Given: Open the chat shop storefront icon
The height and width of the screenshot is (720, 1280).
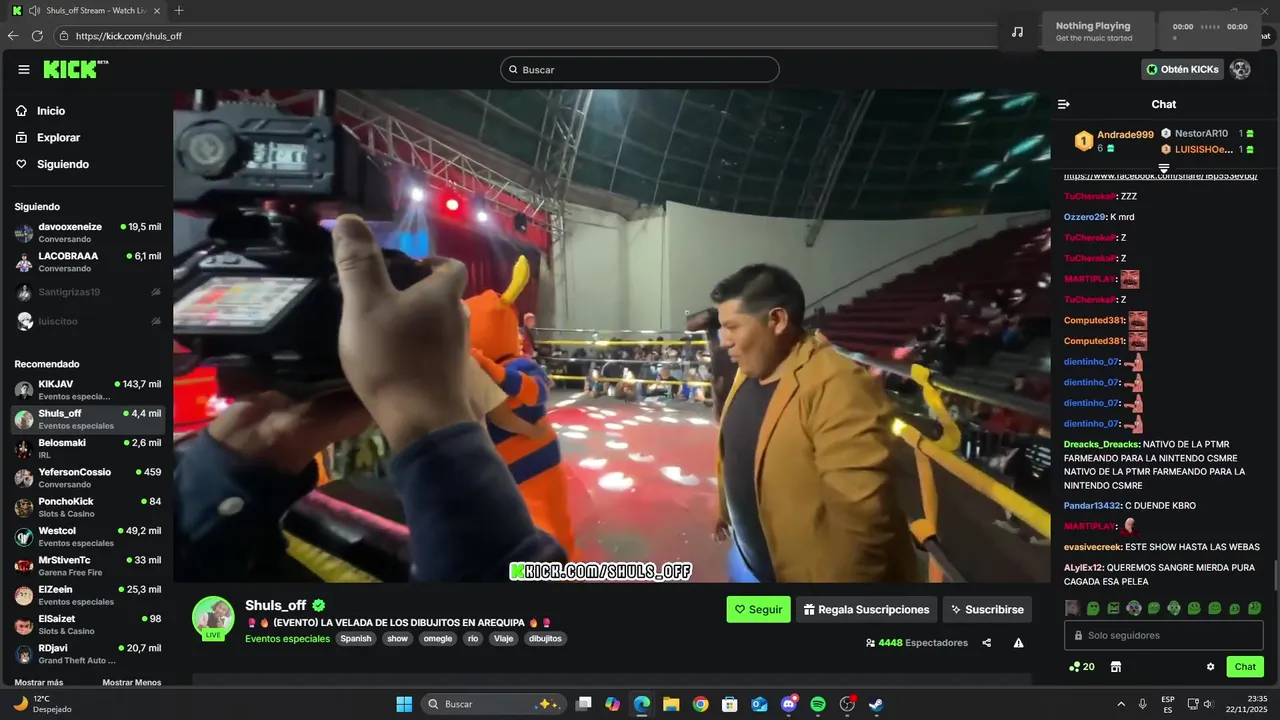Looking at the screenshot, I should [x=1116, y=667].
